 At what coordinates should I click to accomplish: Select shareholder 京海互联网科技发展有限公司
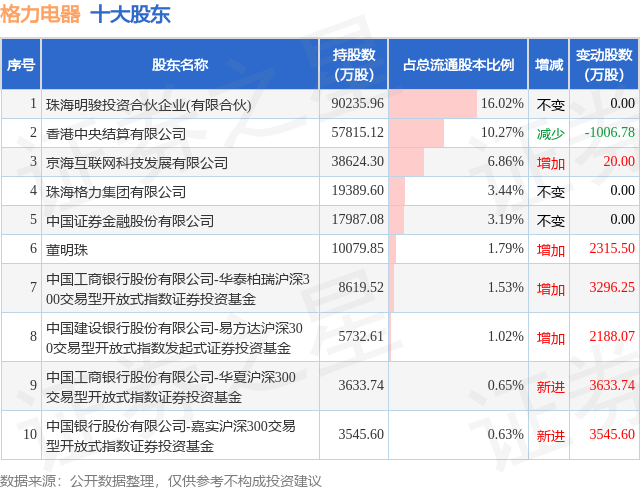pos(137,163)
